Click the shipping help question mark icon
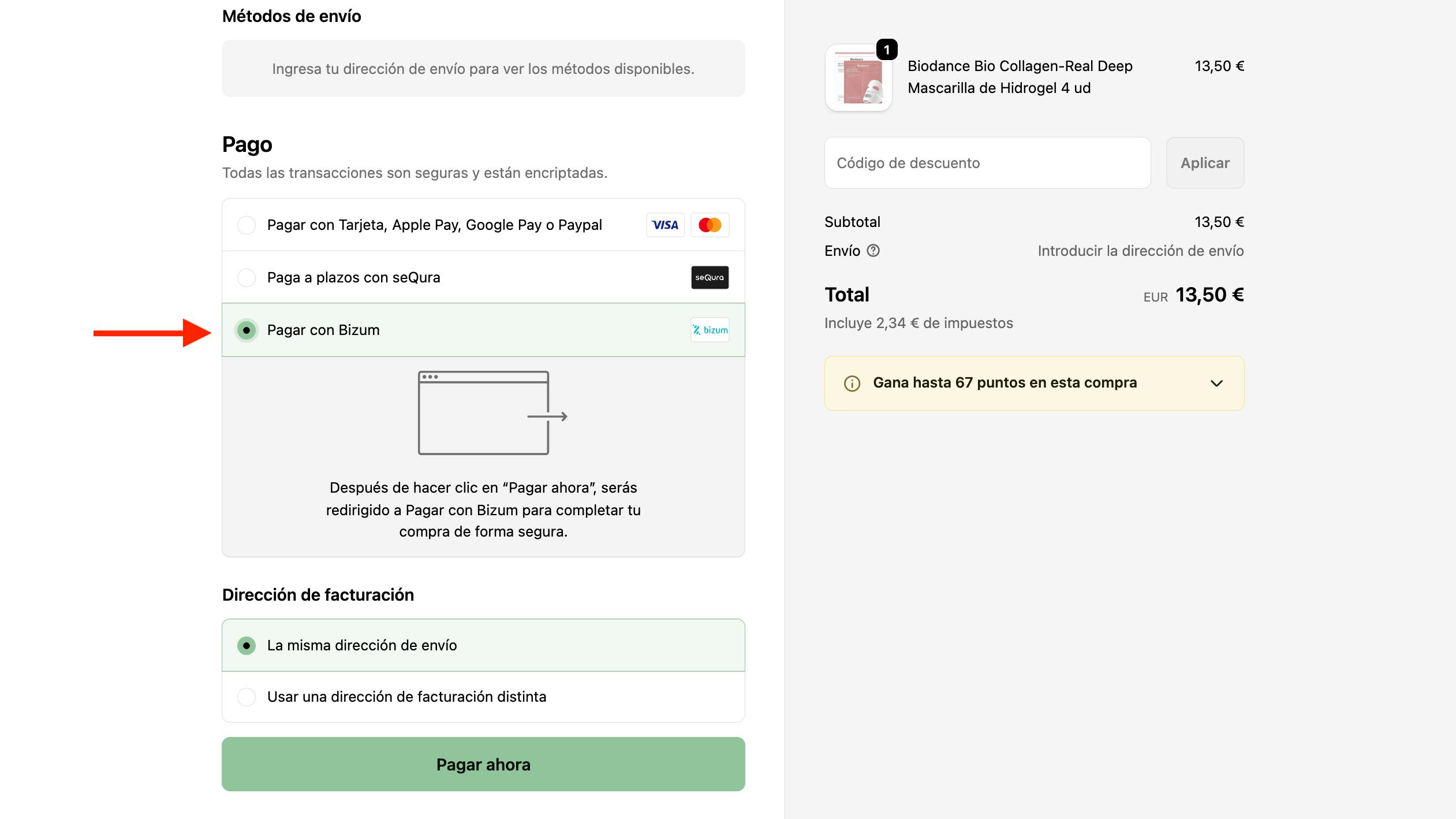 (x=873, y=251)
